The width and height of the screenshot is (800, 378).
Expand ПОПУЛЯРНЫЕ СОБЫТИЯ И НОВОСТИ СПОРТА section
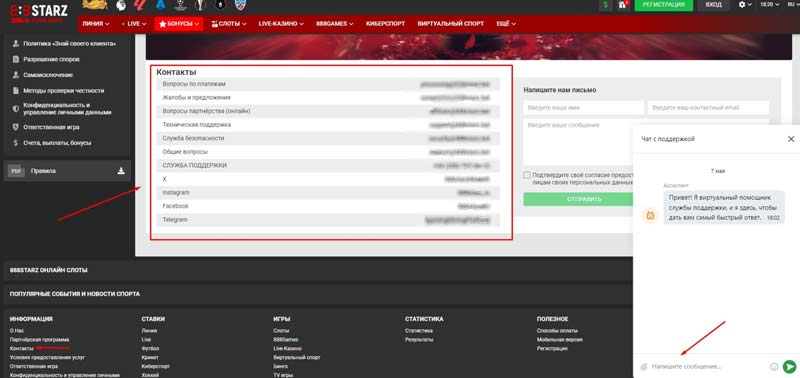pos(318,294)
